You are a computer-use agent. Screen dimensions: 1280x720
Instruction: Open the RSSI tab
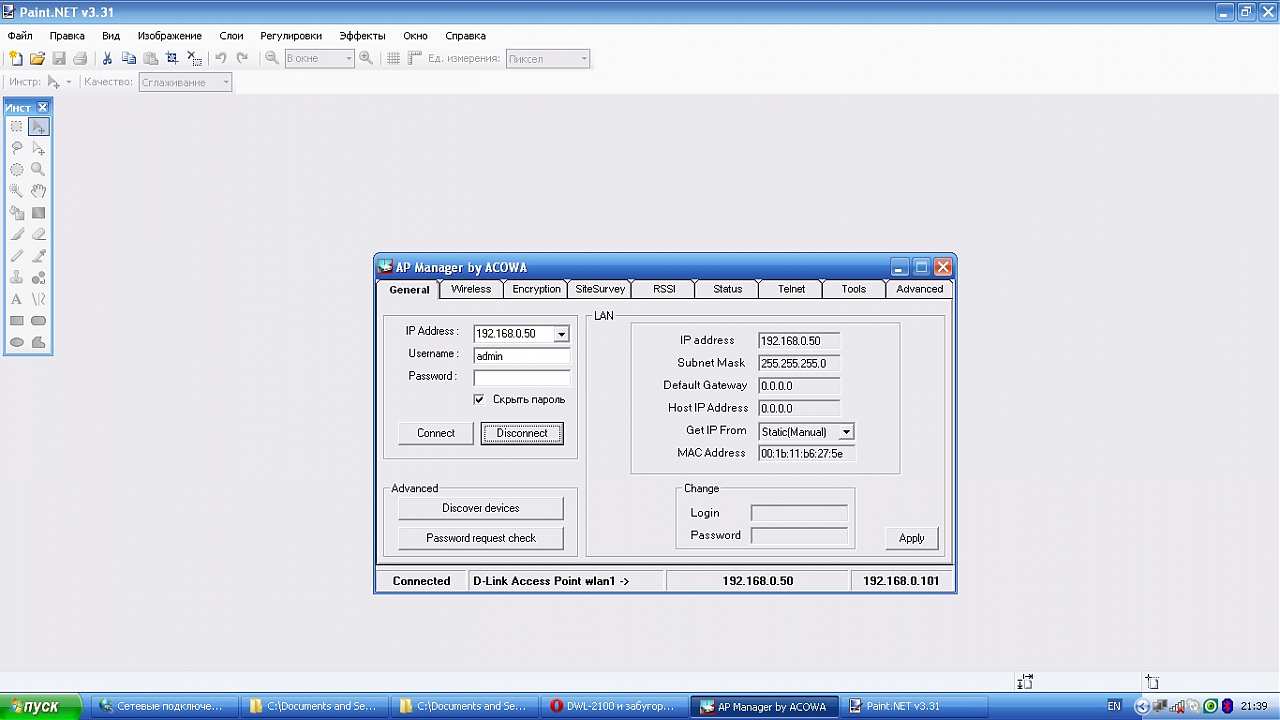click(664, 289)
